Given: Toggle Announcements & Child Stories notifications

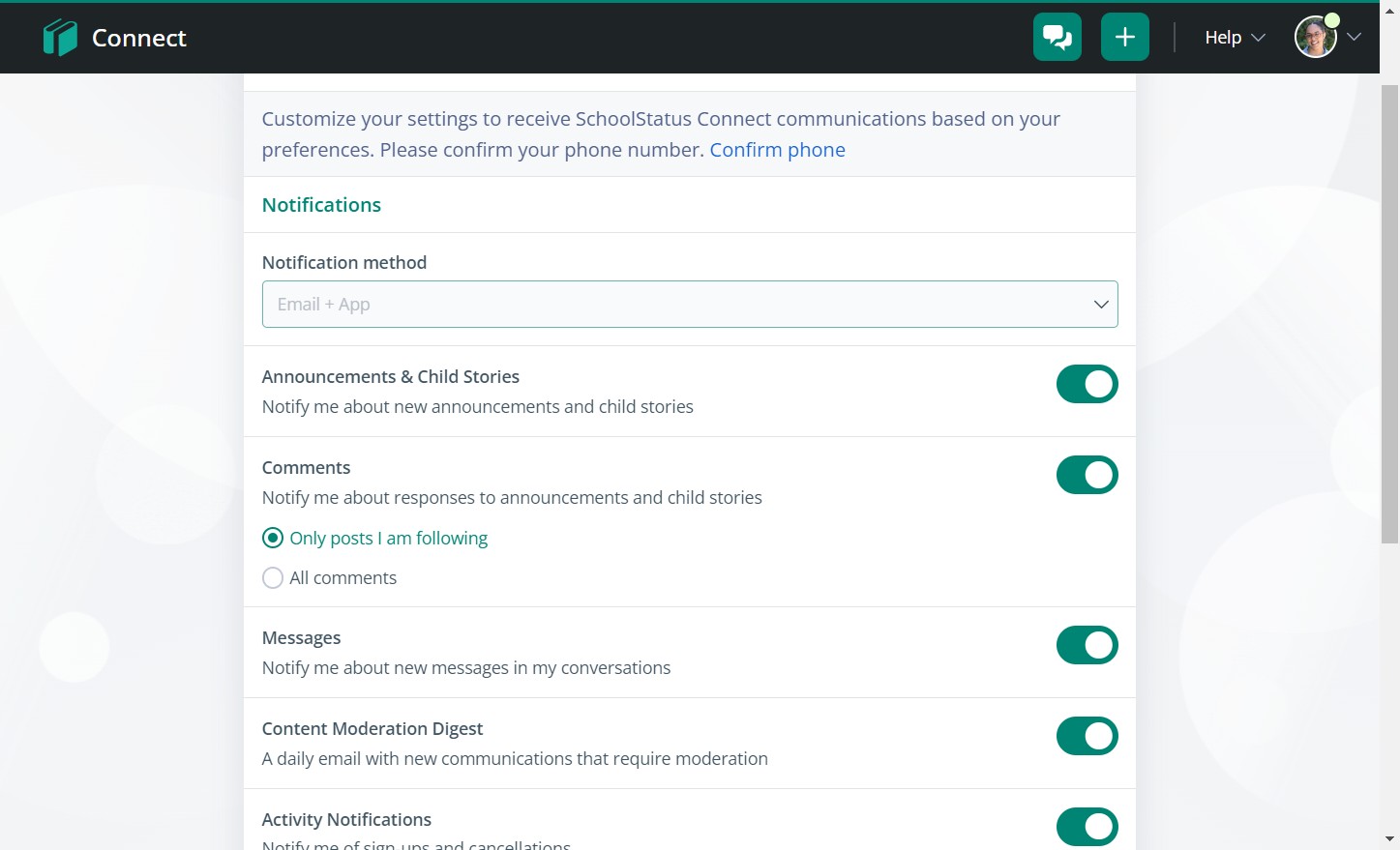Looking at the screenshot, I should (1087, 384).
